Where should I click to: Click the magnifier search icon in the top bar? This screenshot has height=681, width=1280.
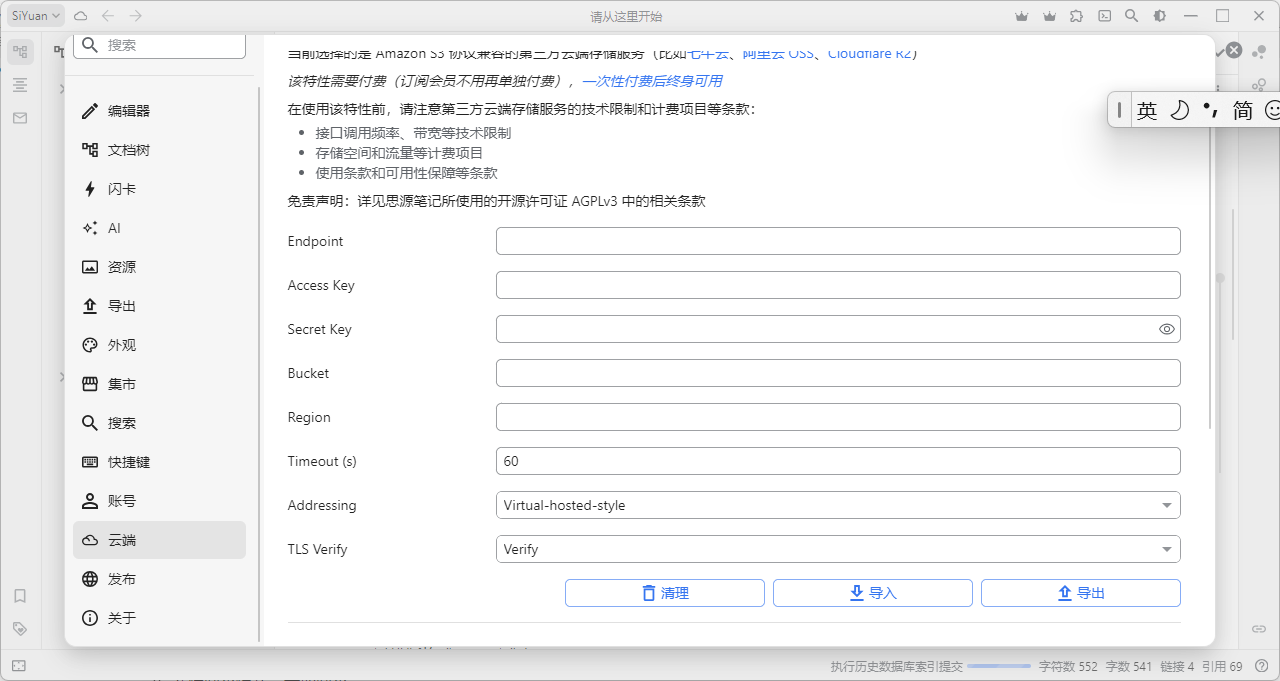point(1131,16)
